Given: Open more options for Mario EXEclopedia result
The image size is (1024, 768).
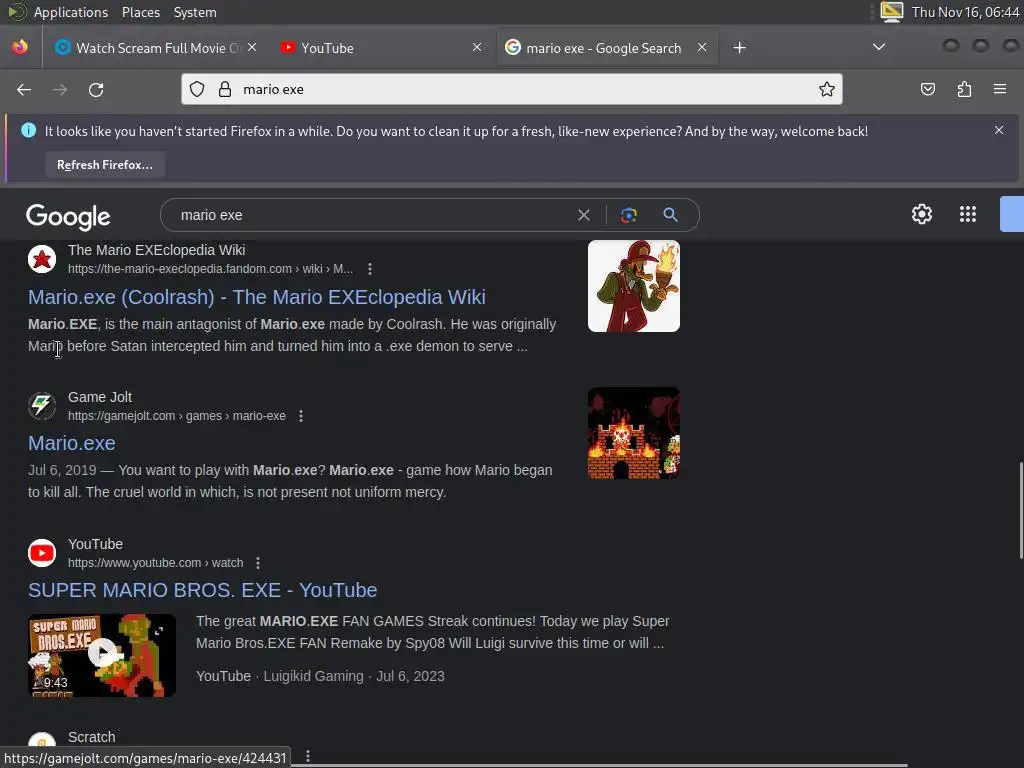Looking at the screenshot, I should coord(370,268).
